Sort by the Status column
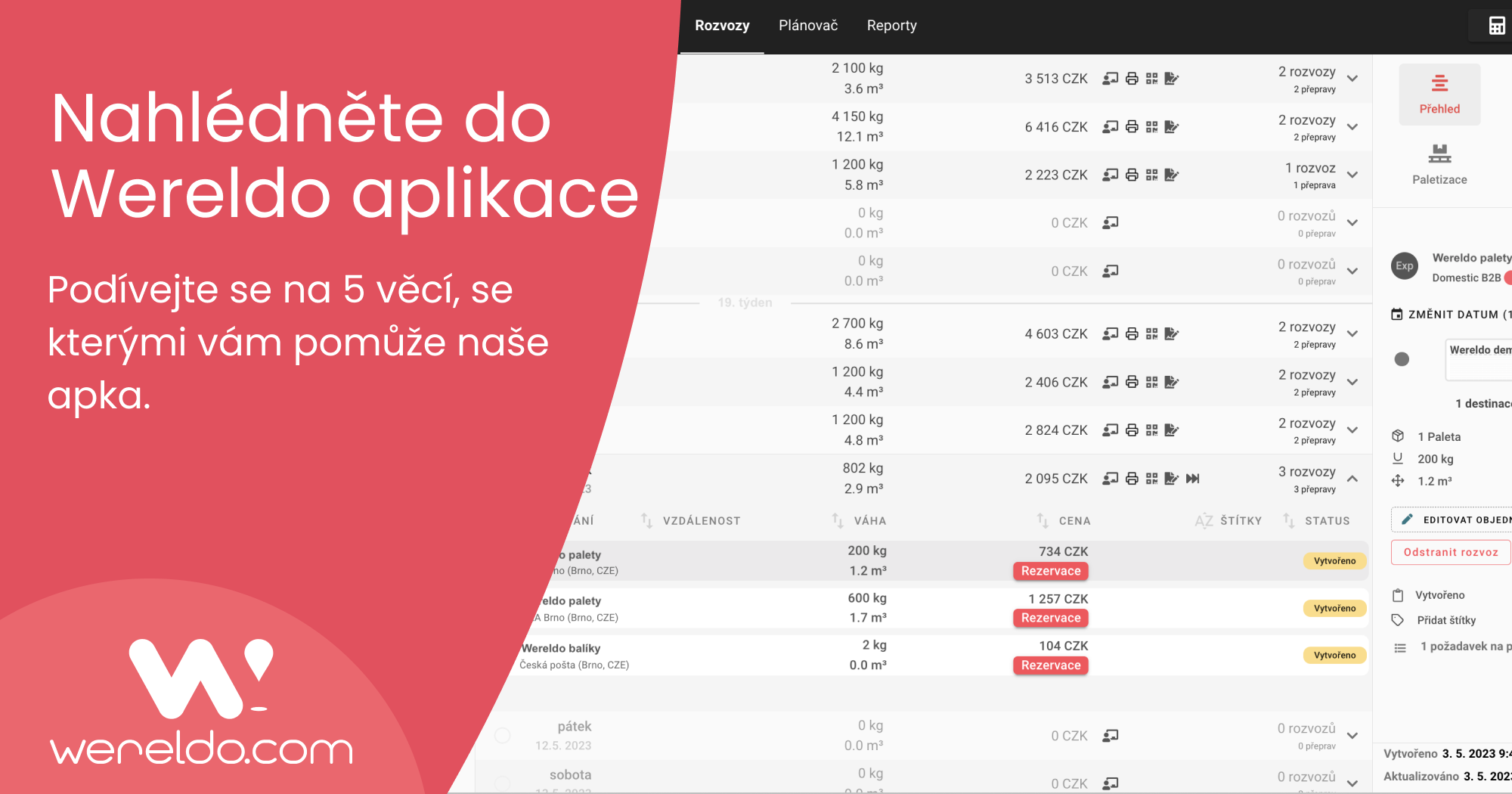The width and height of the screenshot is (1512, 794). click(x=1316, y=521)
